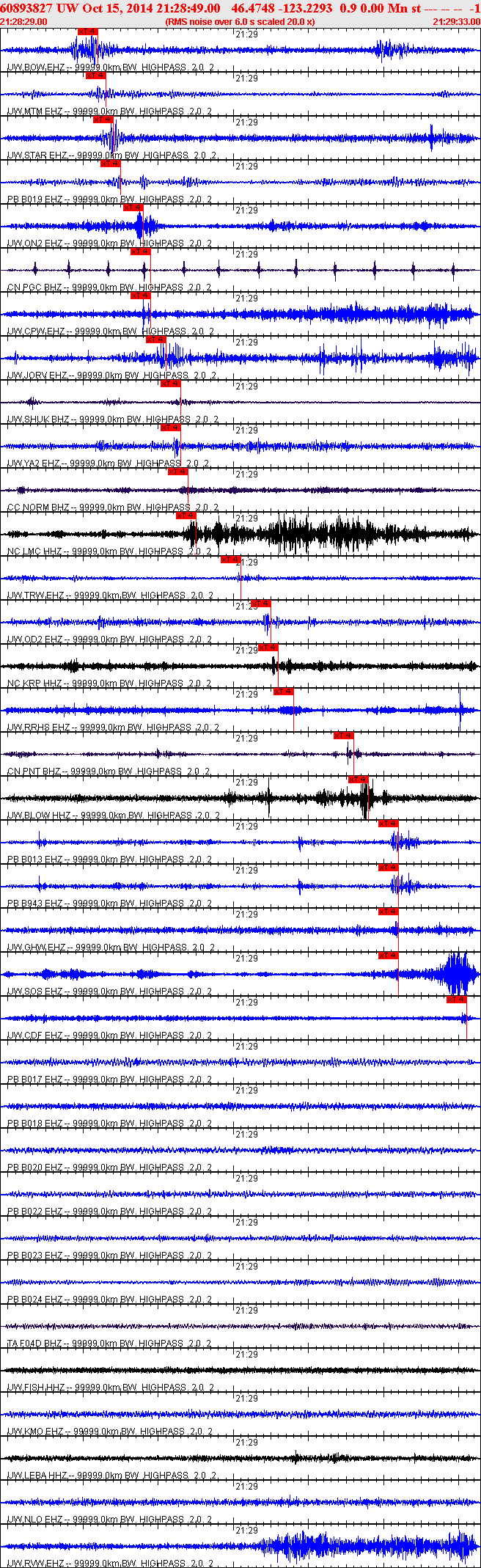Click the 'UW.BLOW HHZ' station label
This screenshot has height=1568, width=481.
tap(38, 816)
